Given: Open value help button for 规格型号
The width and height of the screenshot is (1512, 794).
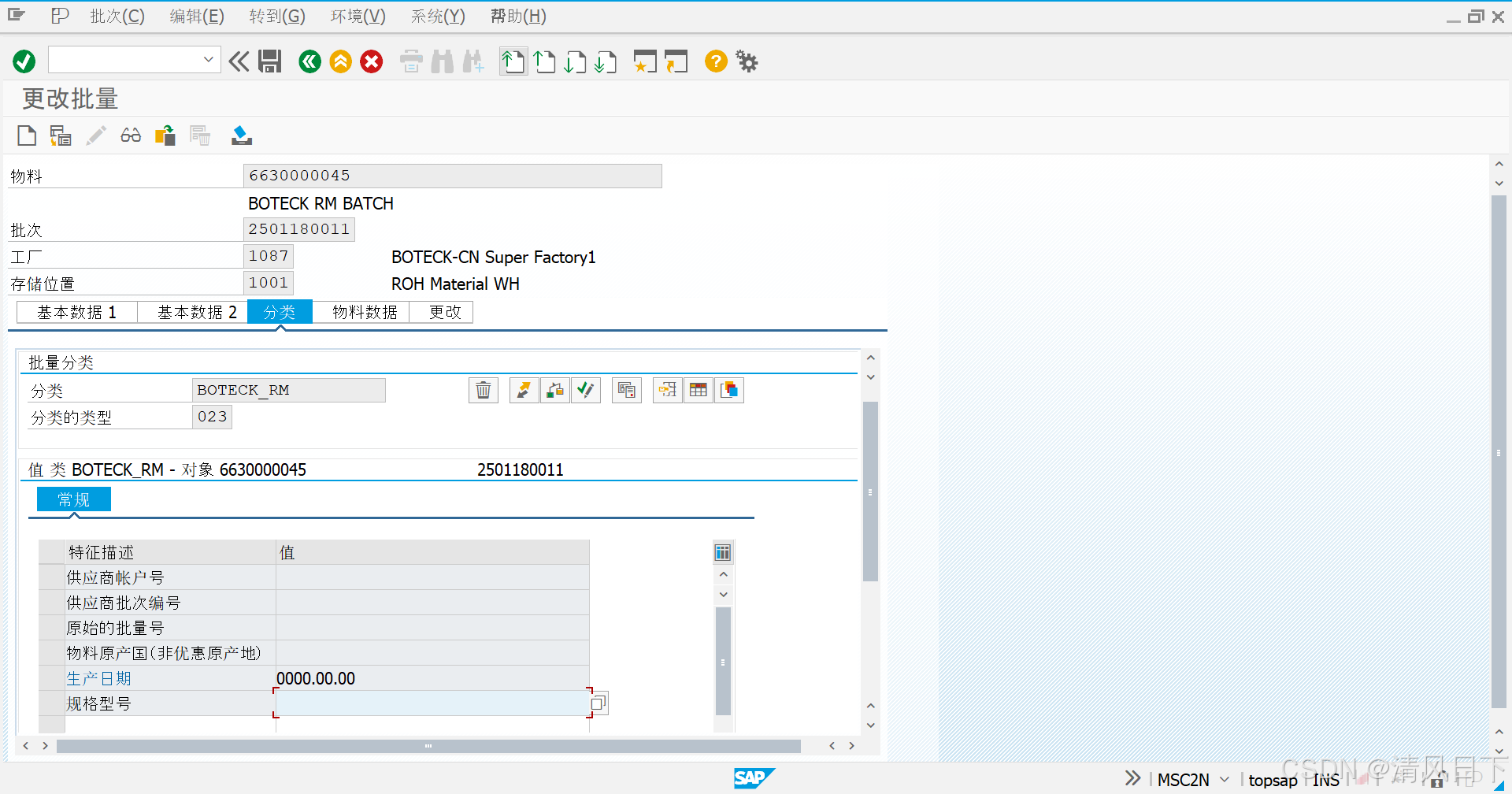Looking at the screenshot, I should [598, 703].
